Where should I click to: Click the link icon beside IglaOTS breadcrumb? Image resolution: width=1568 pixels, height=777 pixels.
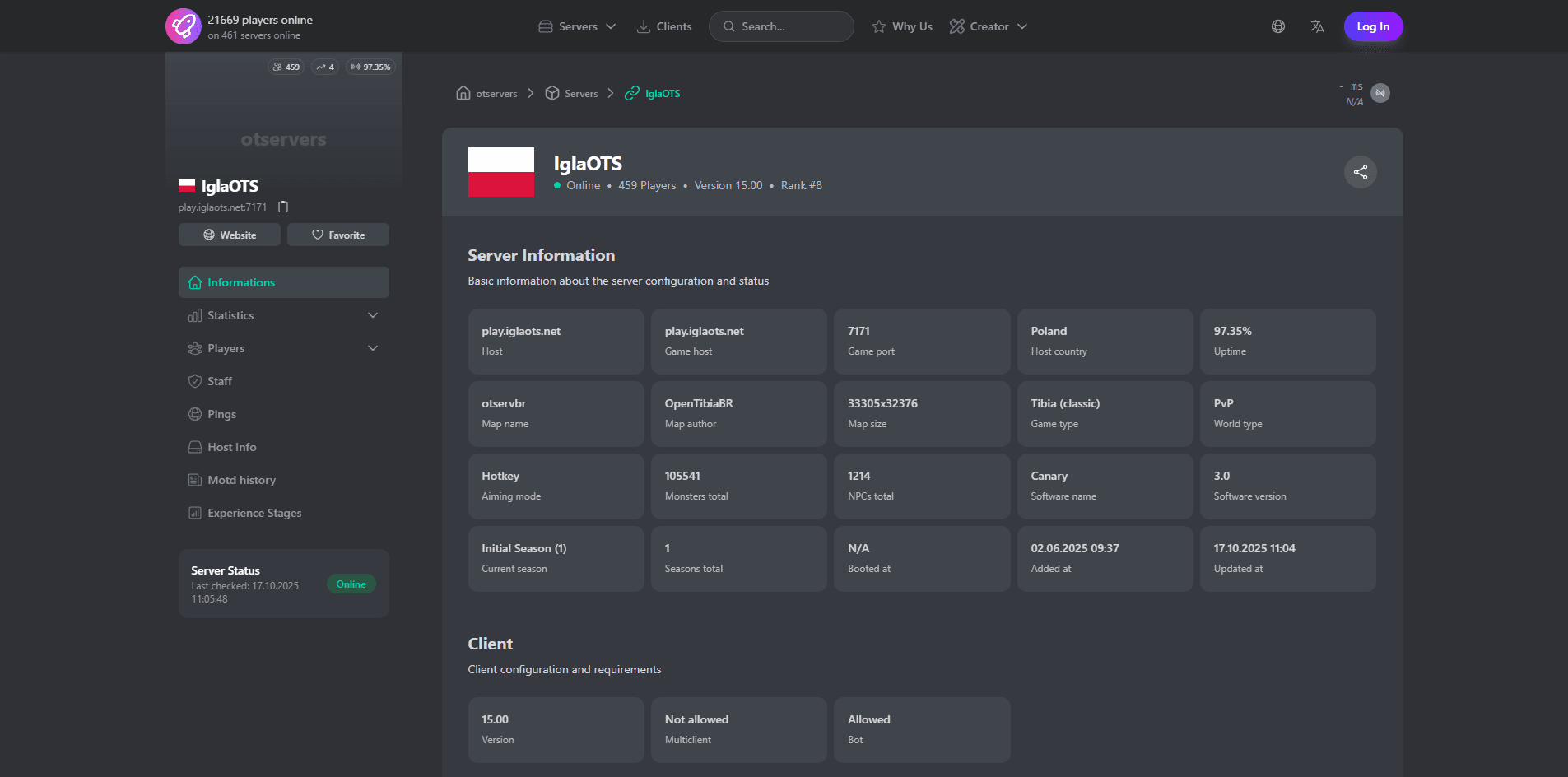(x=632, y=93)
